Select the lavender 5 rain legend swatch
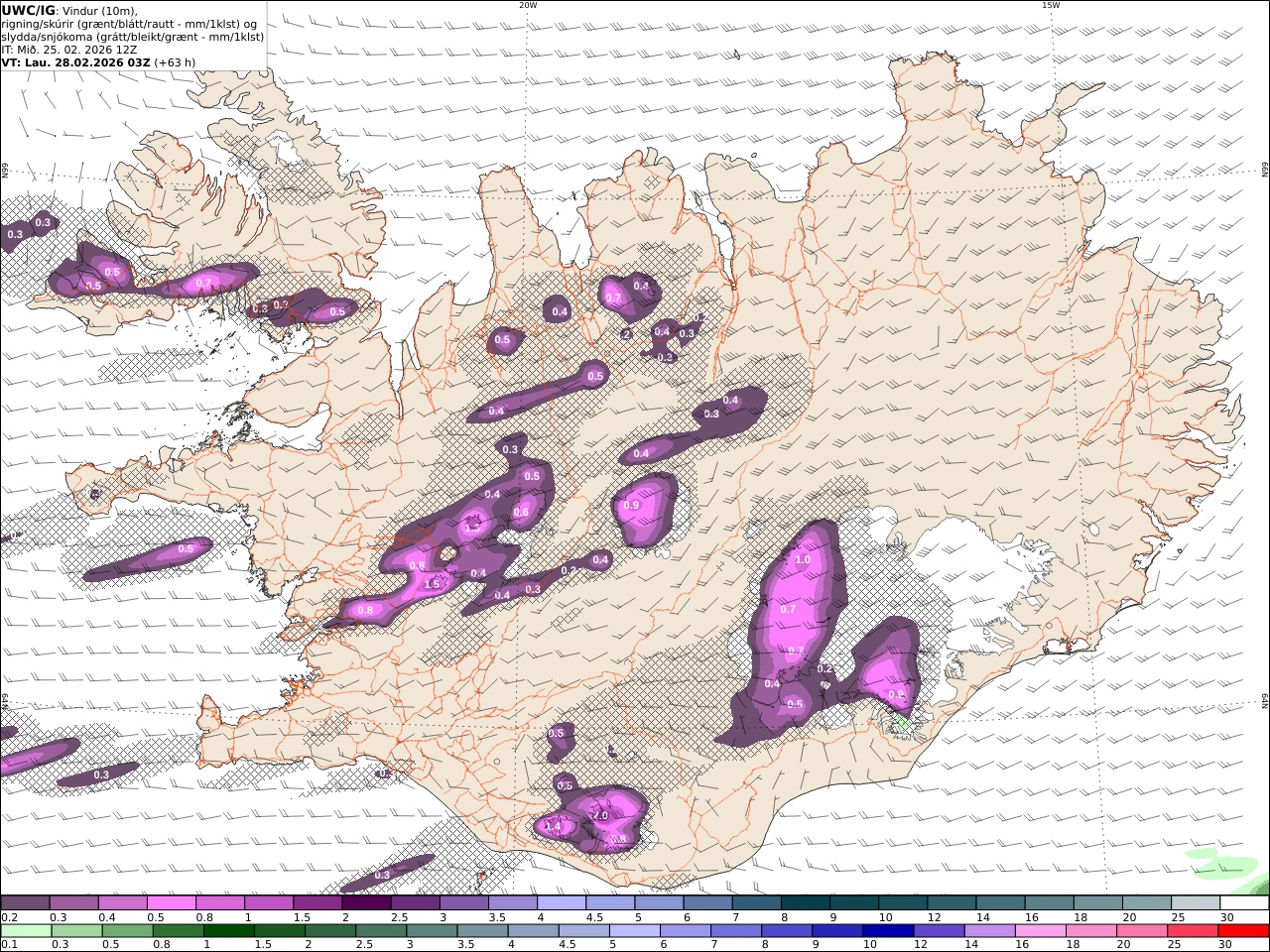 (x=633, y=931)
